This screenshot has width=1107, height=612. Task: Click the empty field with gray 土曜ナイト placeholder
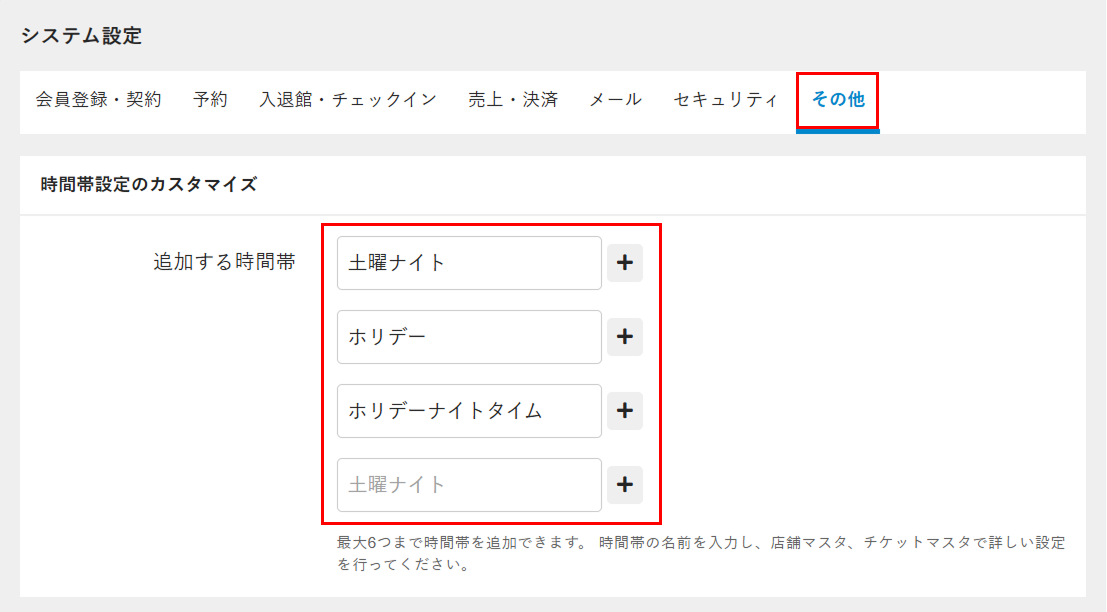469,485
